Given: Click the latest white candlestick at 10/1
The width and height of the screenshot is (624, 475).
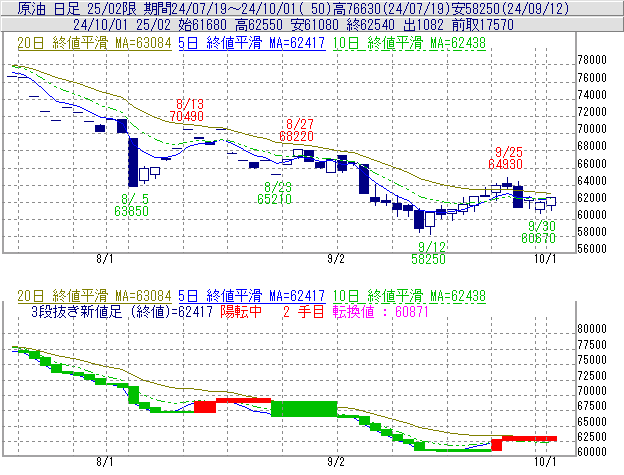Looking at the screenshot, I should point(551,202).
